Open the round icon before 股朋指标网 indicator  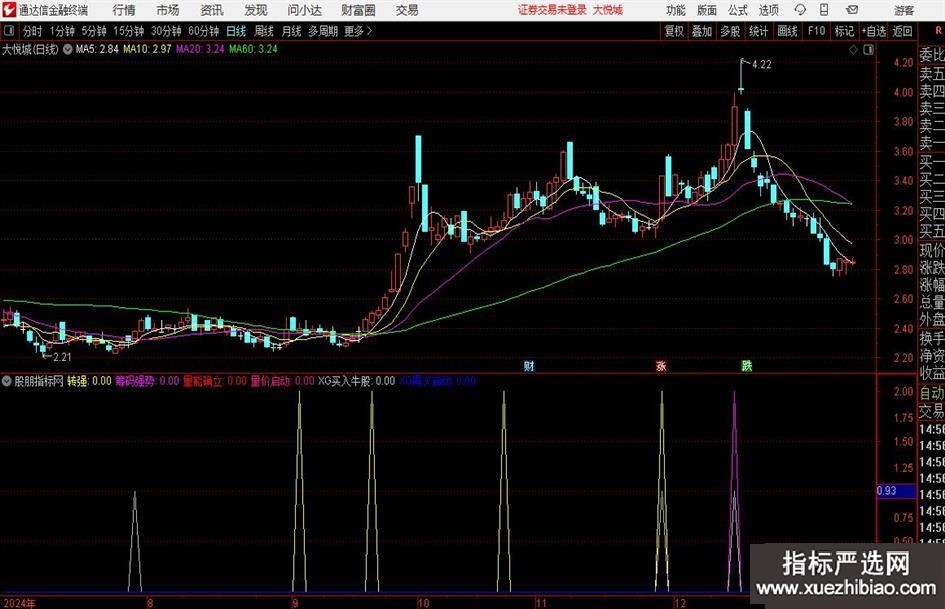[x=7, y=381]
